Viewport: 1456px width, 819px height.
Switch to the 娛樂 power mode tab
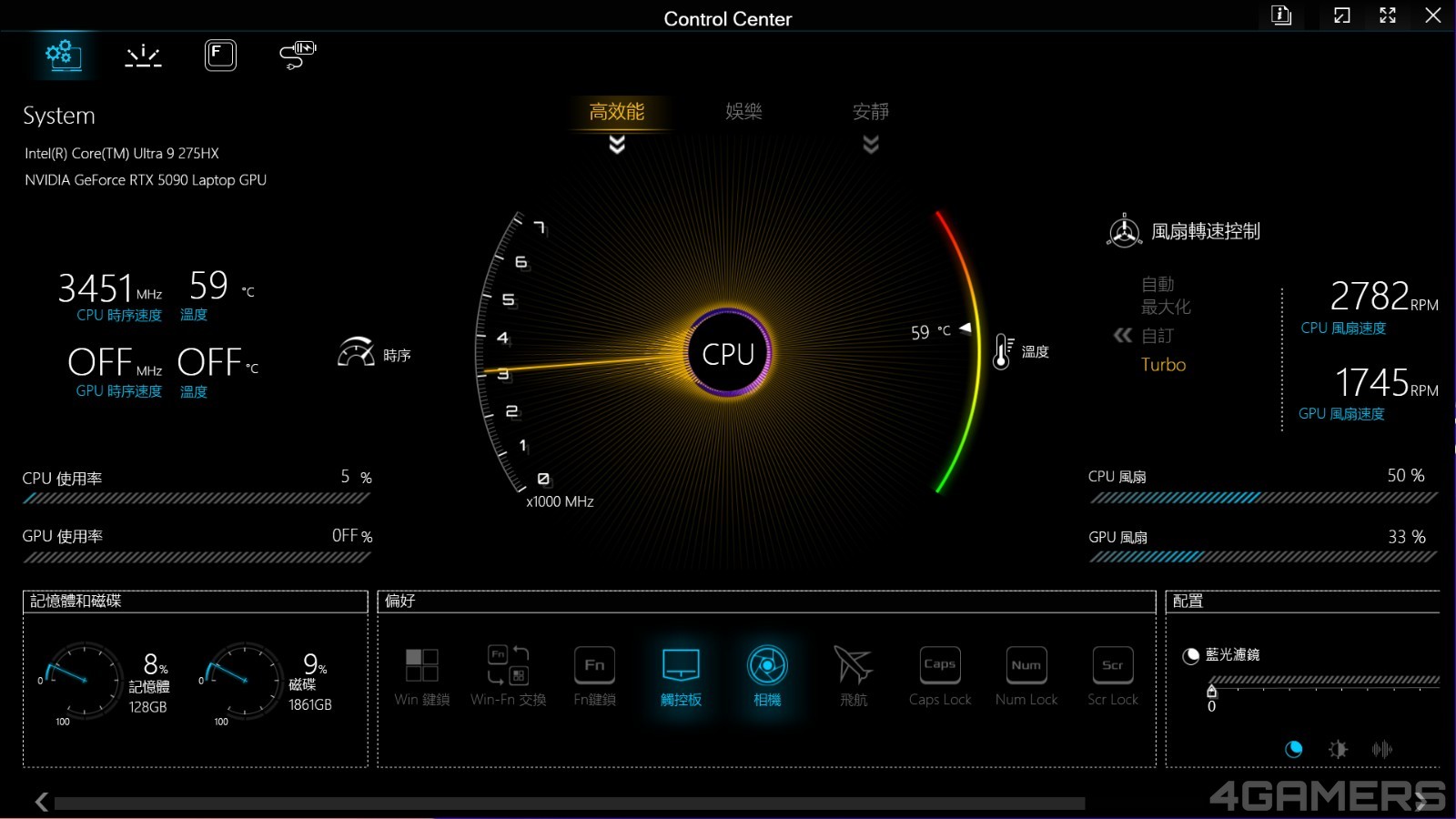coord(743,112)
